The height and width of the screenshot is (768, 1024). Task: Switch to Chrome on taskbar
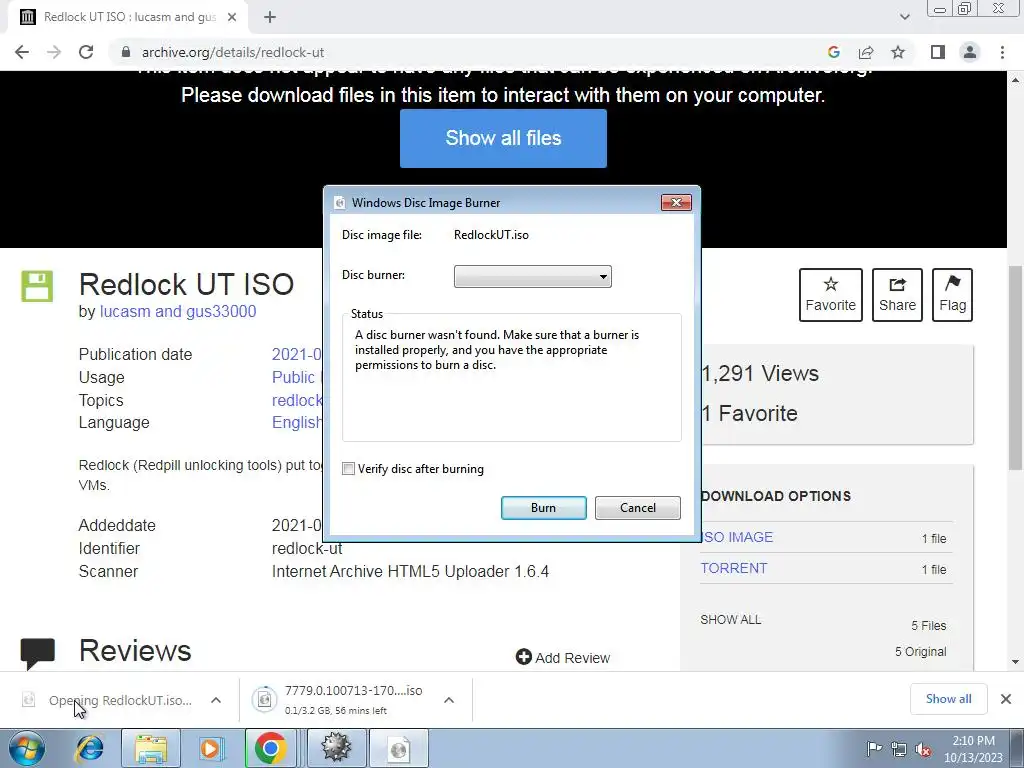click(x=270, y=748)
